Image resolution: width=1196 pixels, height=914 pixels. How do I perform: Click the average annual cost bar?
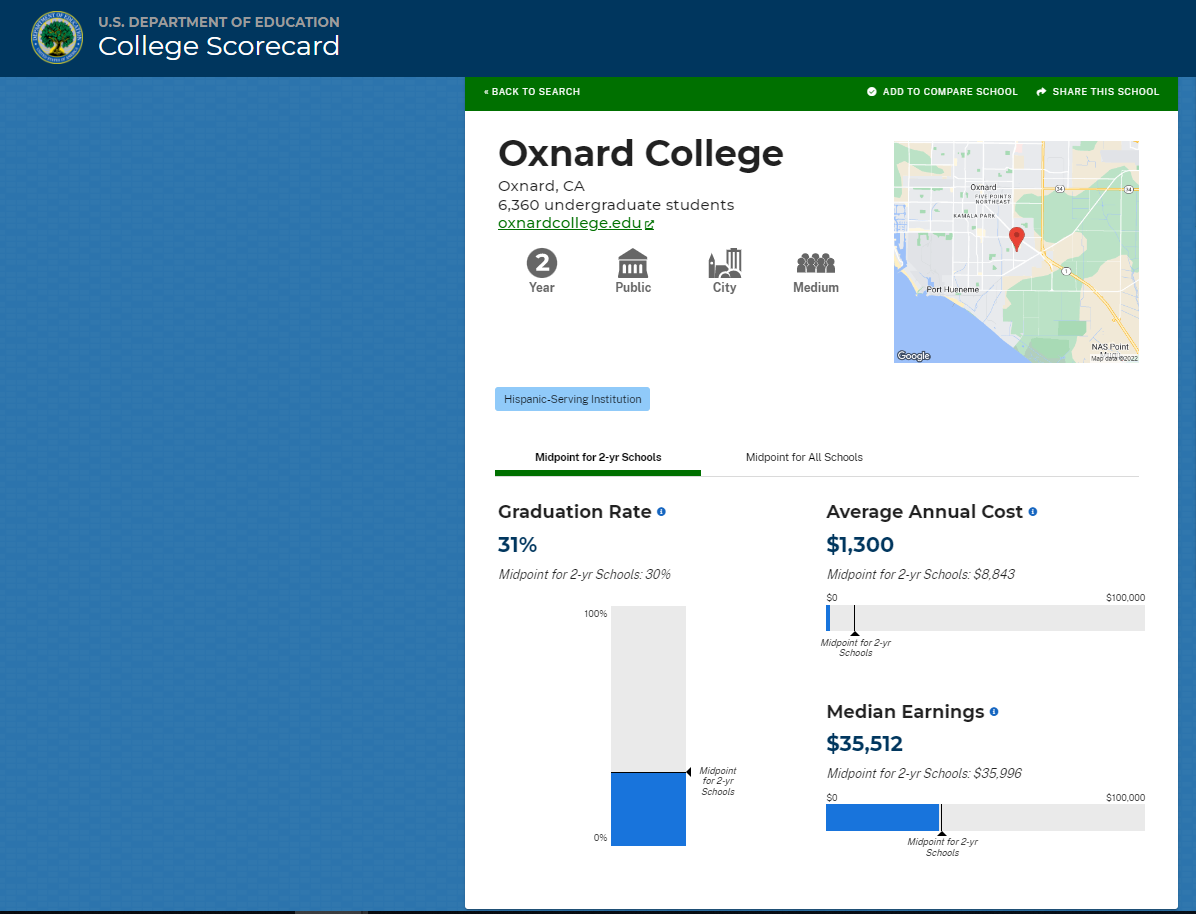[x=985, y=618]
